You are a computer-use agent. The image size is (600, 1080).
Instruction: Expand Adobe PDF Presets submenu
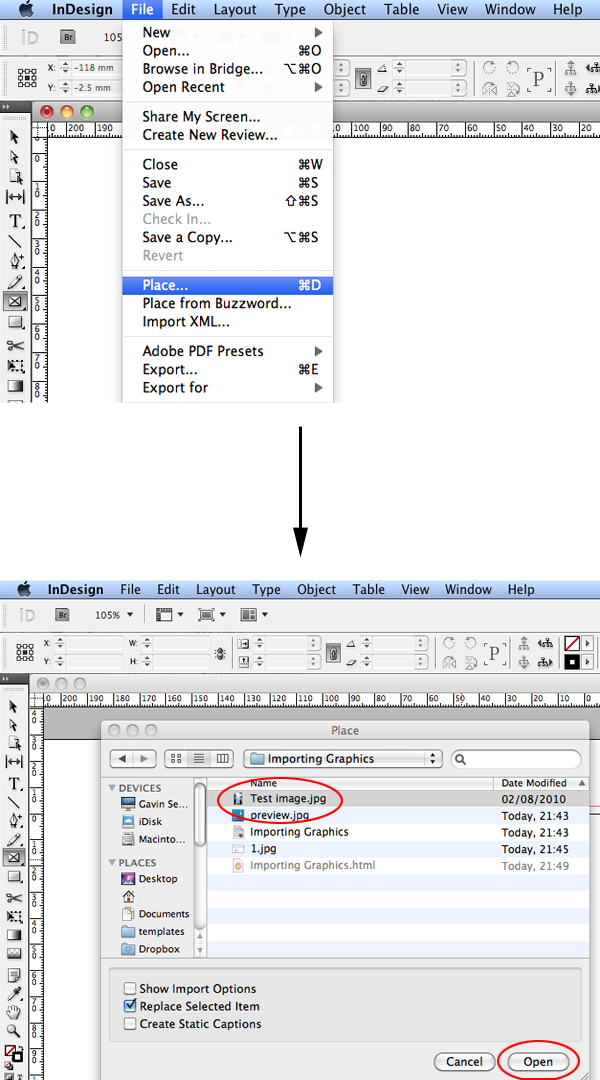click(x=227, y=351)
